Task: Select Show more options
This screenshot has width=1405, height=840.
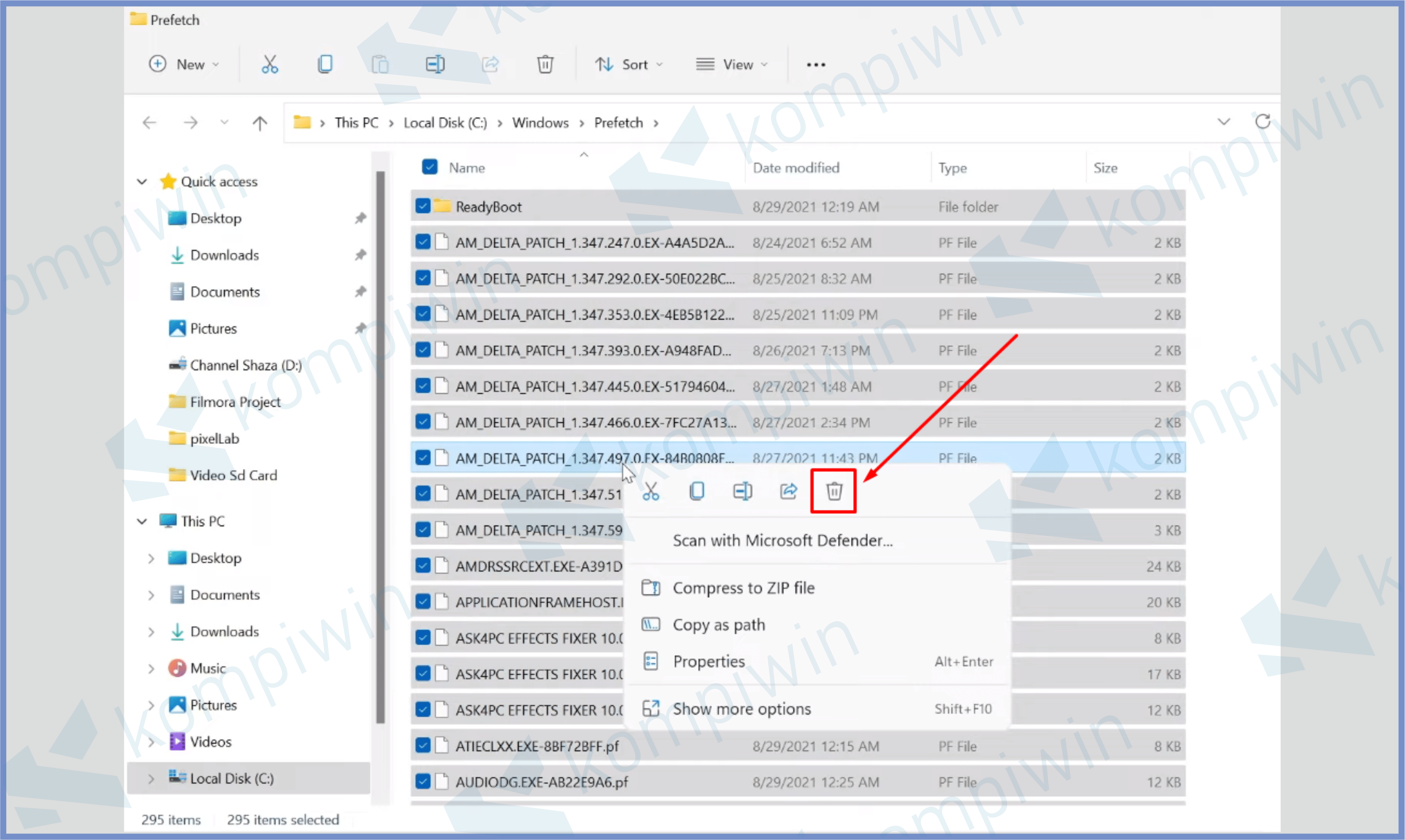Action: click(741, 709)
